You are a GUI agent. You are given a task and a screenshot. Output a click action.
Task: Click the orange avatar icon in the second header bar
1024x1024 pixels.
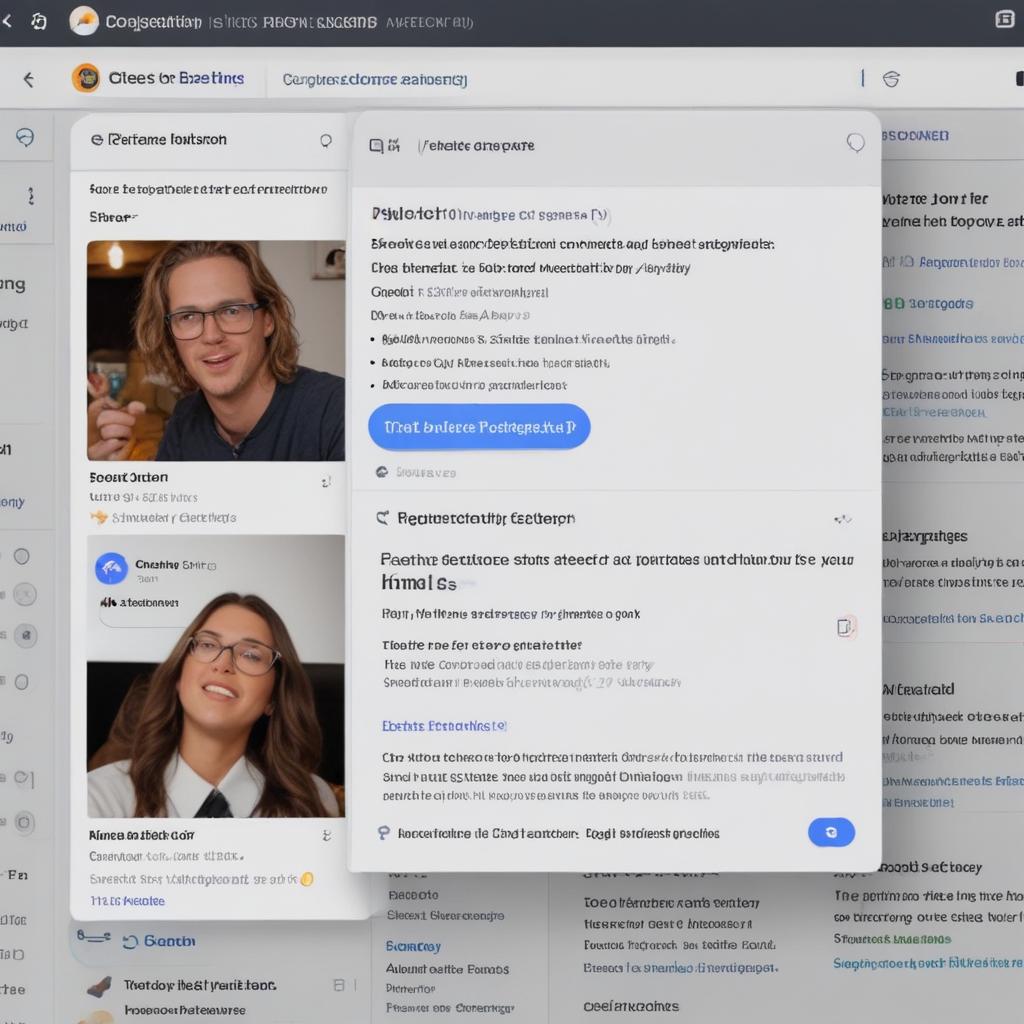86,78
